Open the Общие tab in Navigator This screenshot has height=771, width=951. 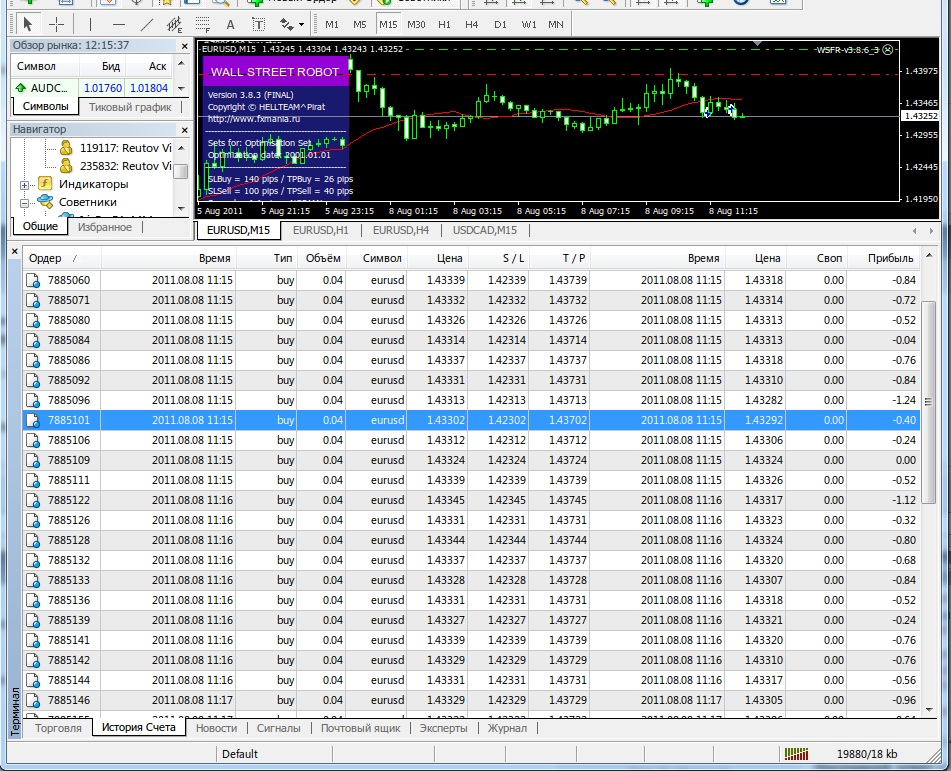tap(40, 226)
